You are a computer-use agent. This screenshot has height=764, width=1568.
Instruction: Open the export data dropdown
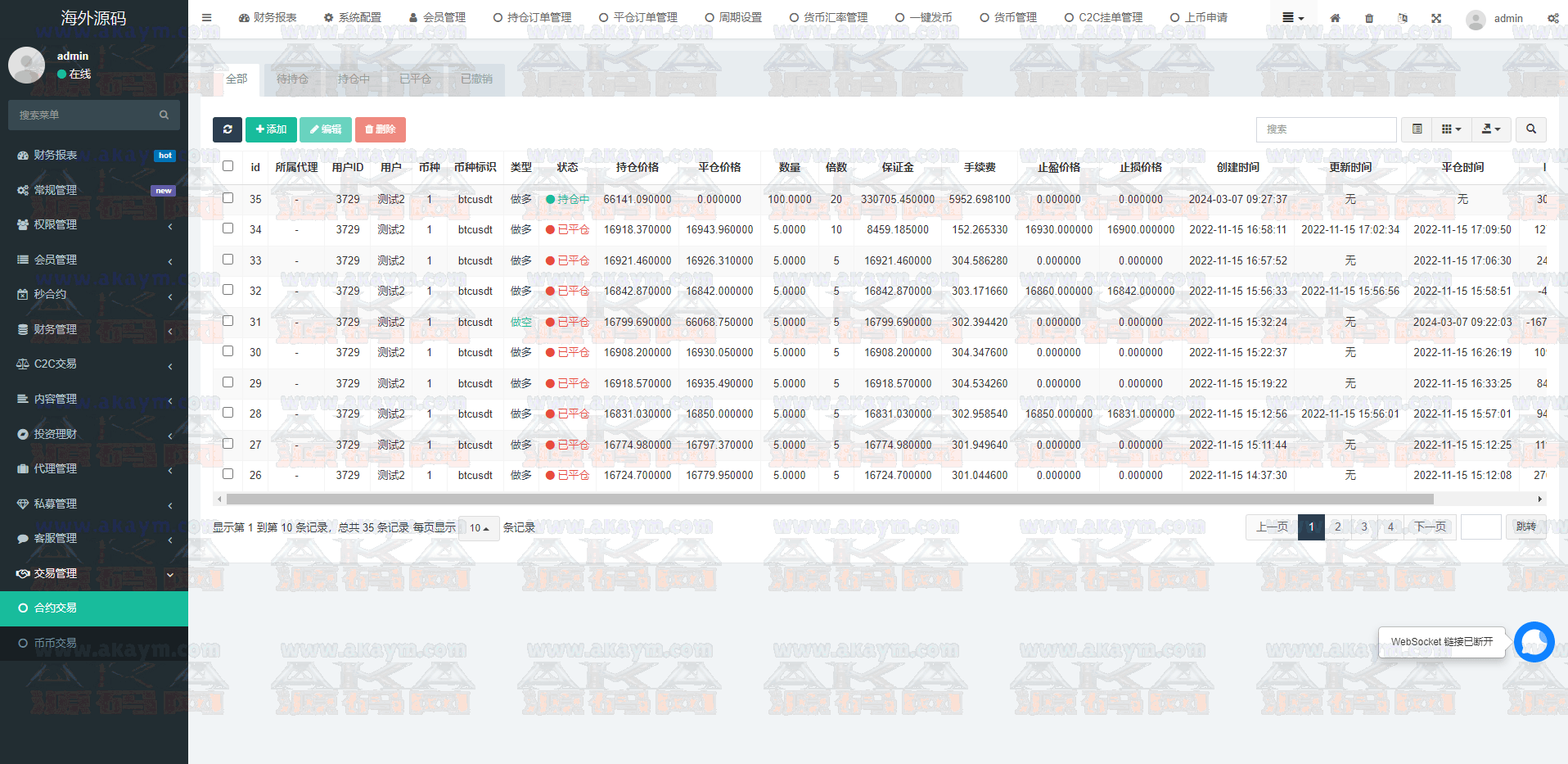[1491, 129]
